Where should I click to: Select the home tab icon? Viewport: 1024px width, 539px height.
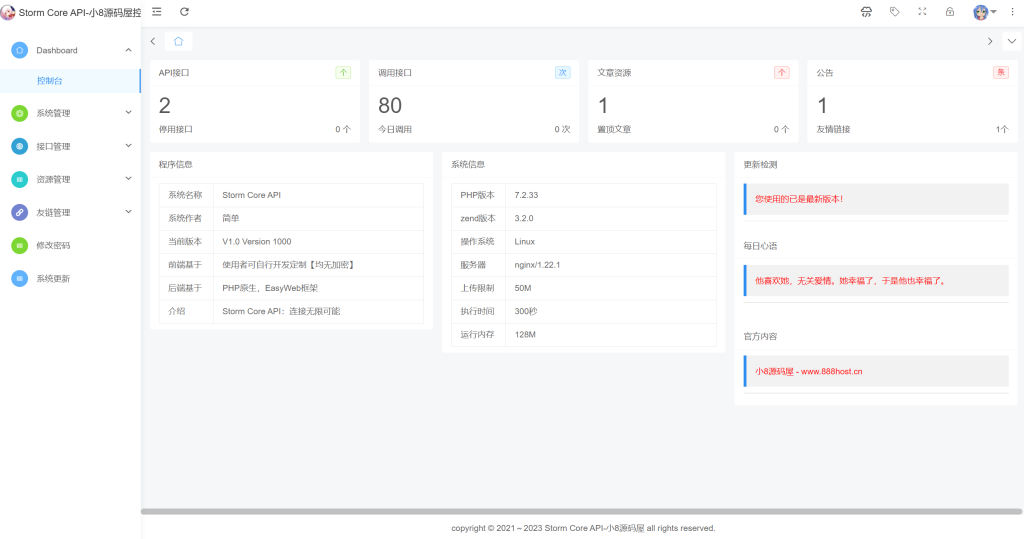pos(178,41)
